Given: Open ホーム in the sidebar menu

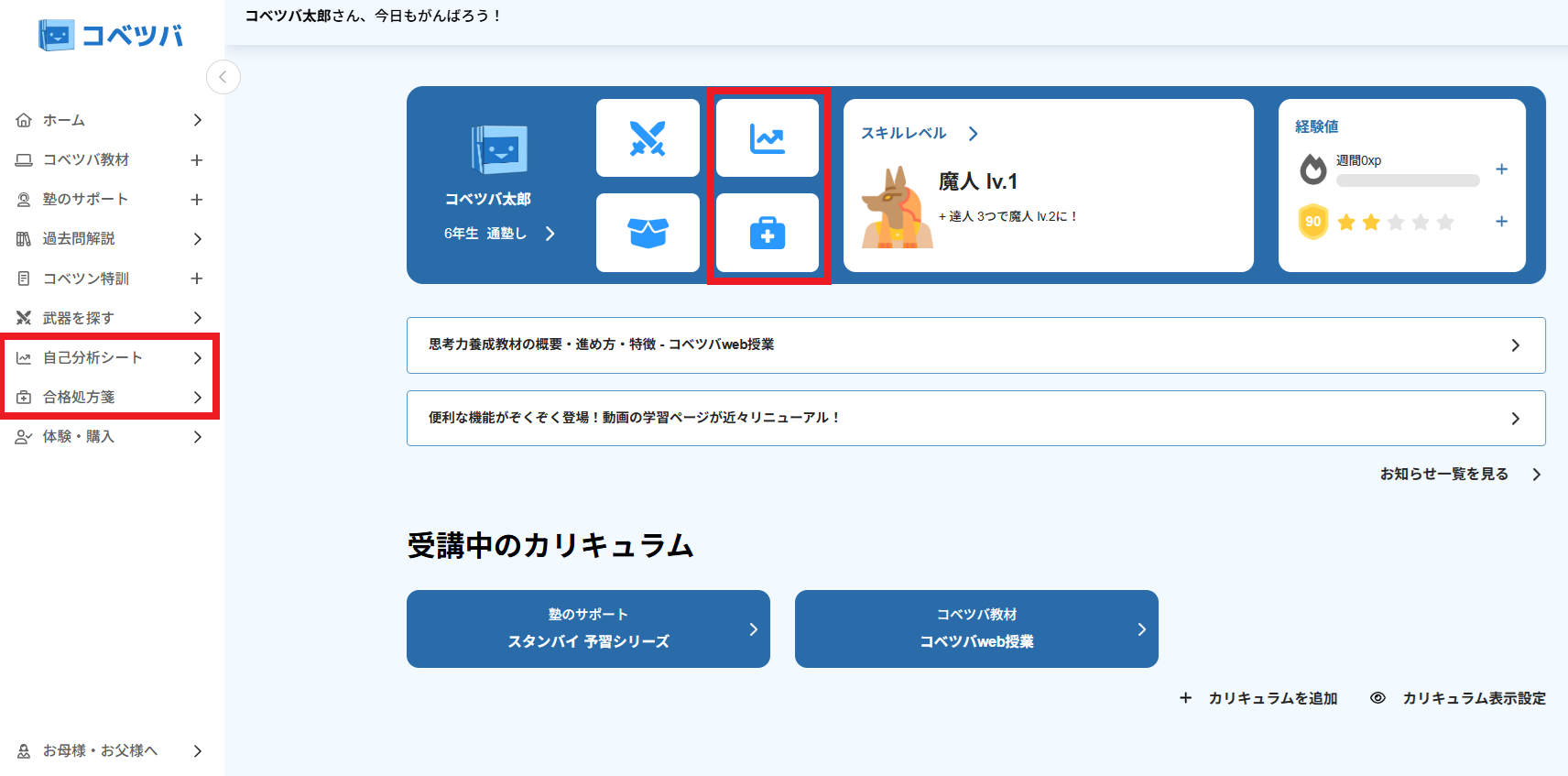Looking at the screenshot, I should pos(110,120).
